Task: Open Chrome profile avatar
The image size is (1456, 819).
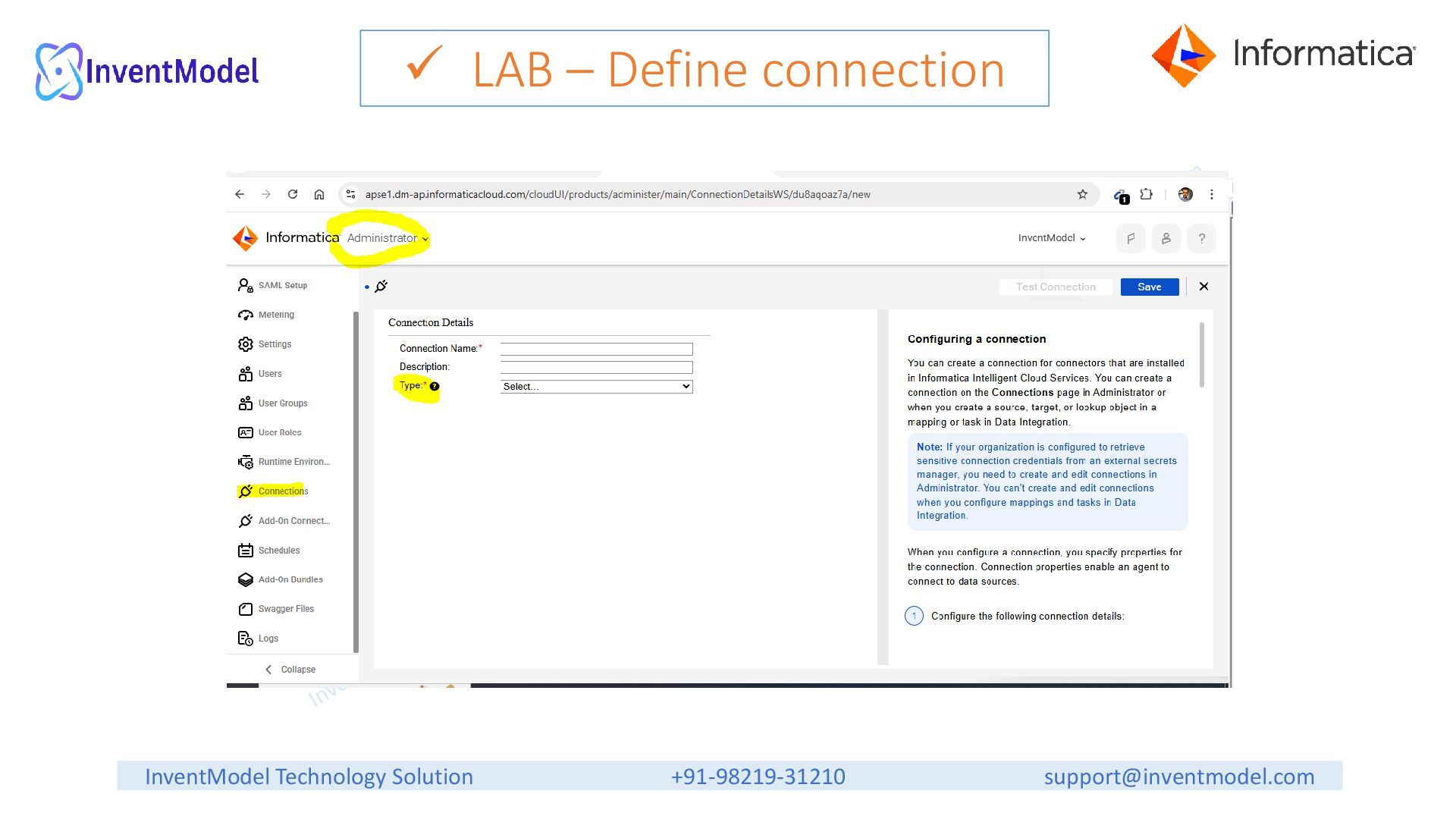Action: 1186,195
